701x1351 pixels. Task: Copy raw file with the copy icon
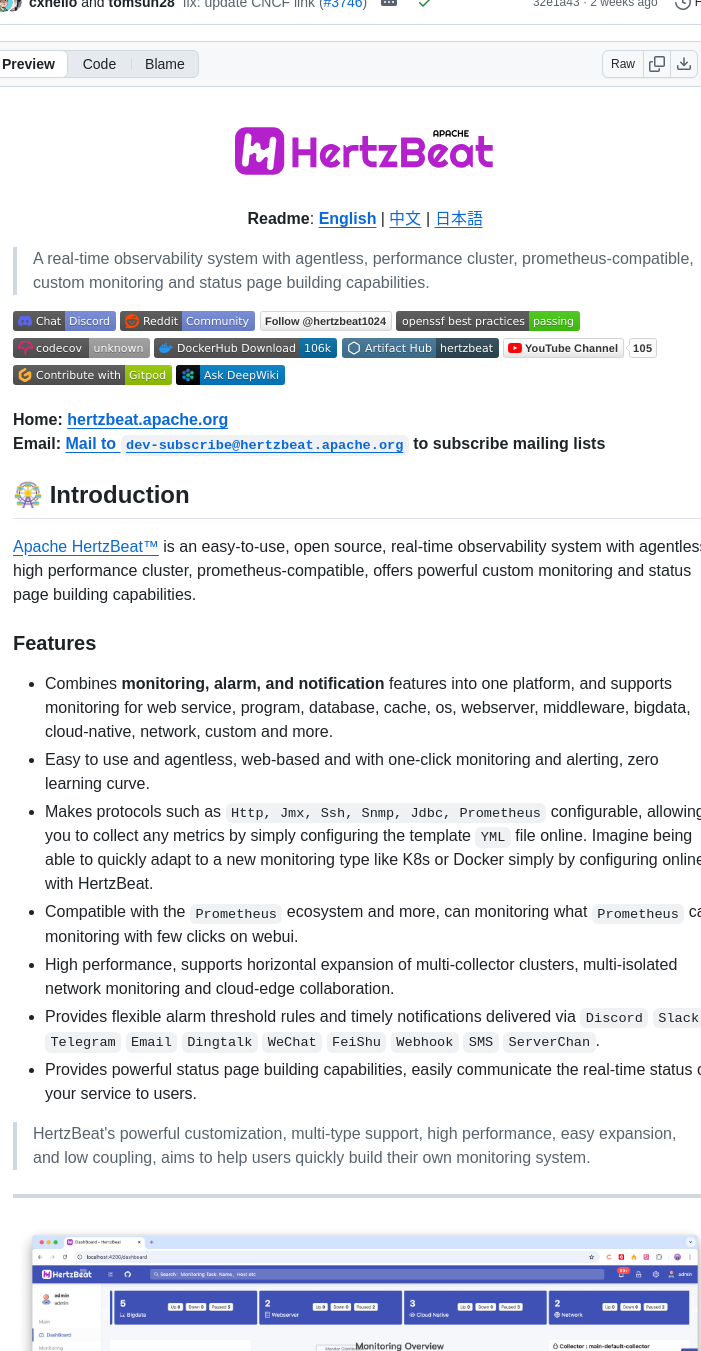point(657,63)
